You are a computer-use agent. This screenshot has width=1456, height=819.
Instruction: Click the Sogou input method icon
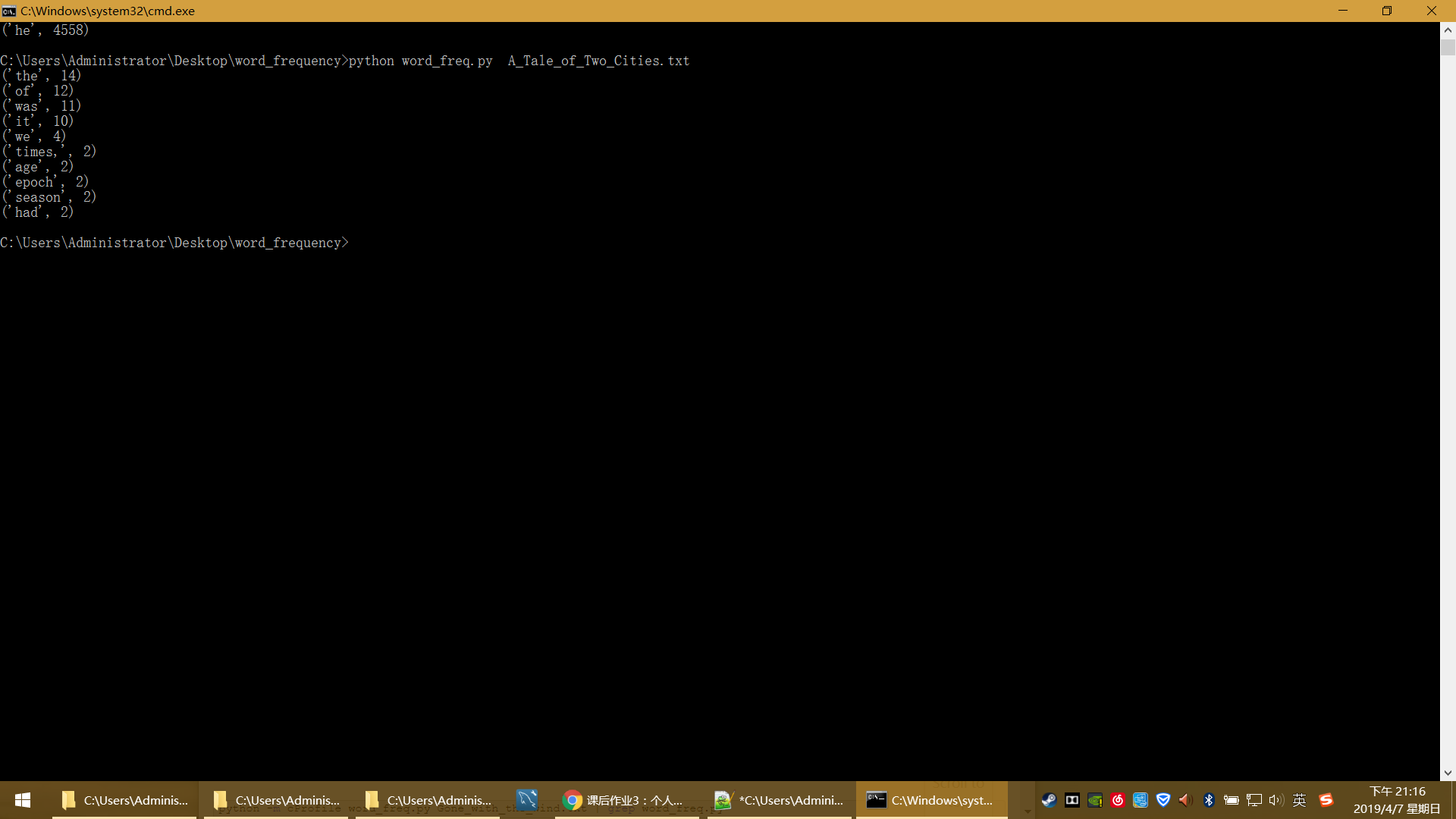[x=1326, y=800]
